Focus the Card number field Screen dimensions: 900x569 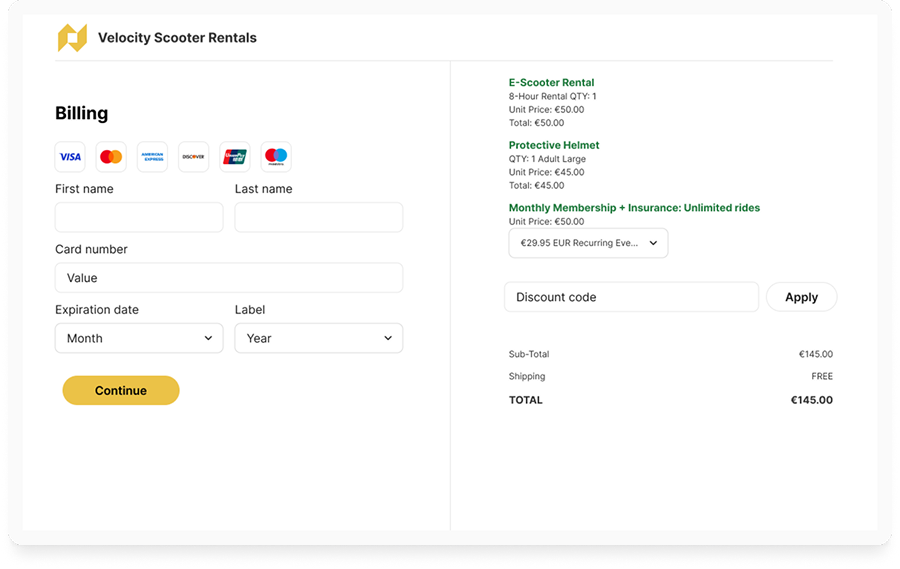click(229, 278)
